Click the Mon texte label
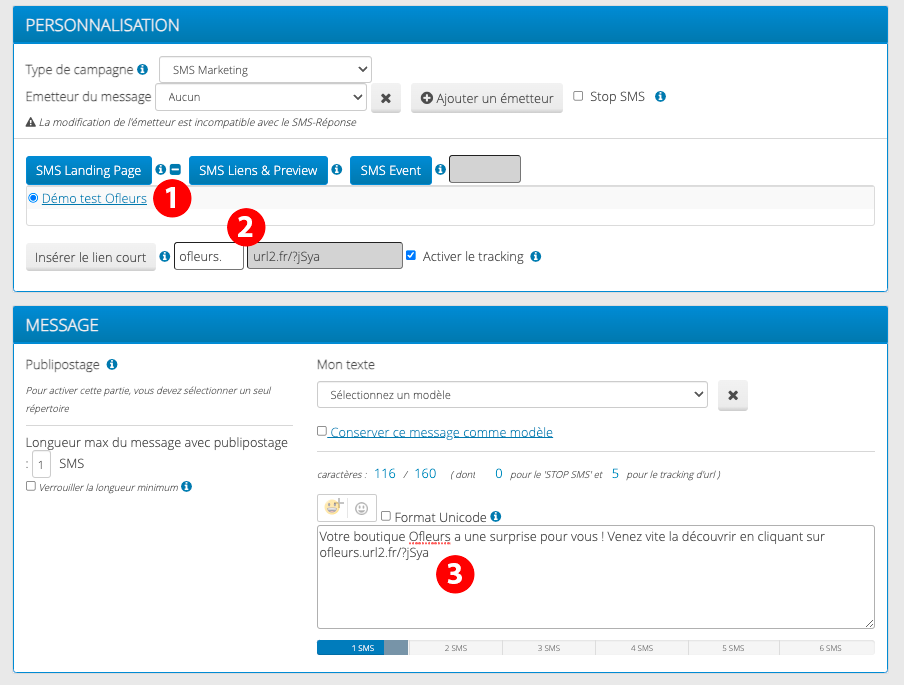904x685 pixels. (x=346, y=364)
